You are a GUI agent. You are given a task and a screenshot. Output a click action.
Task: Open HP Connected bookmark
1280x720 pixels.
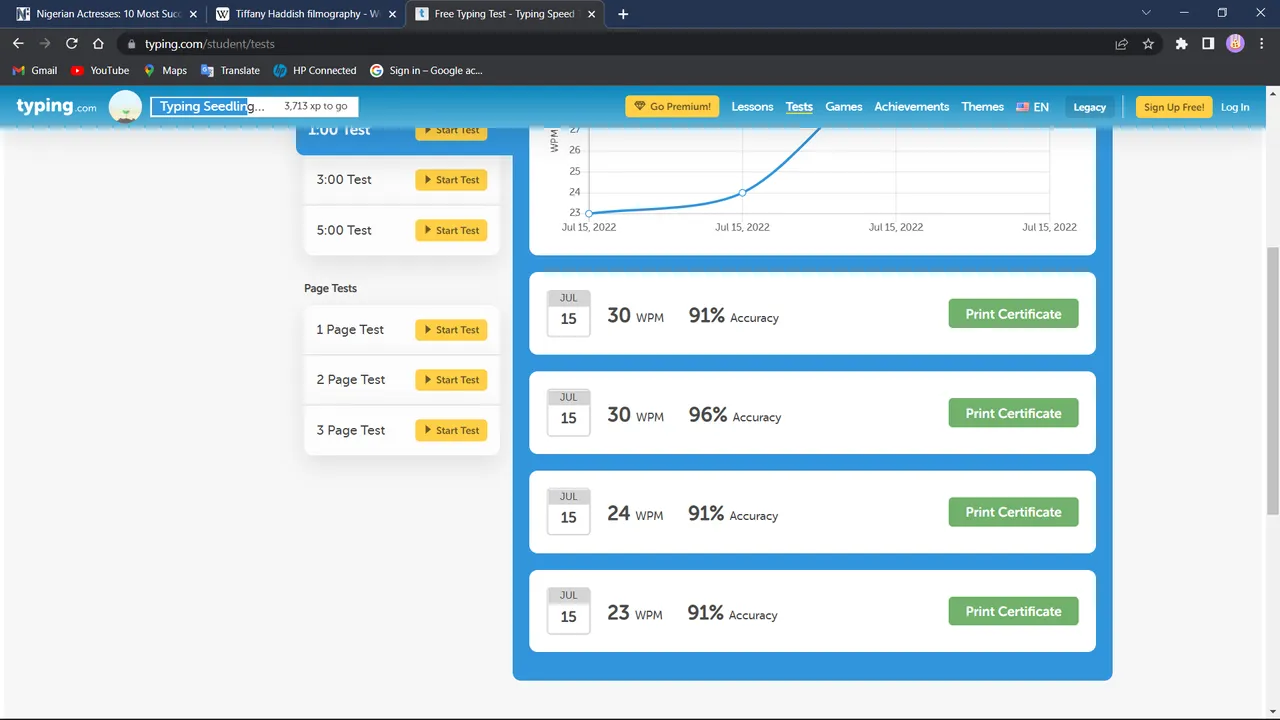click(x=314, y=71)
